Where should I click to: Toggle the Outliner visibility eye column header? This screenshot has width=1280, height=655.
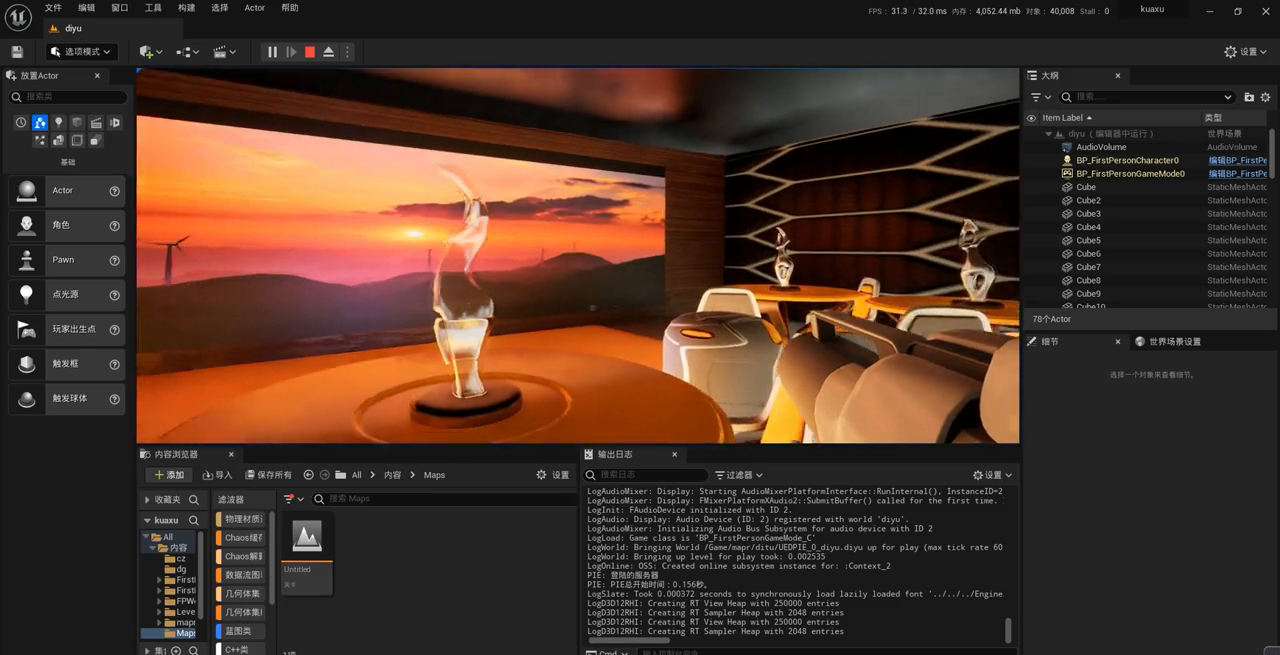1031,118
